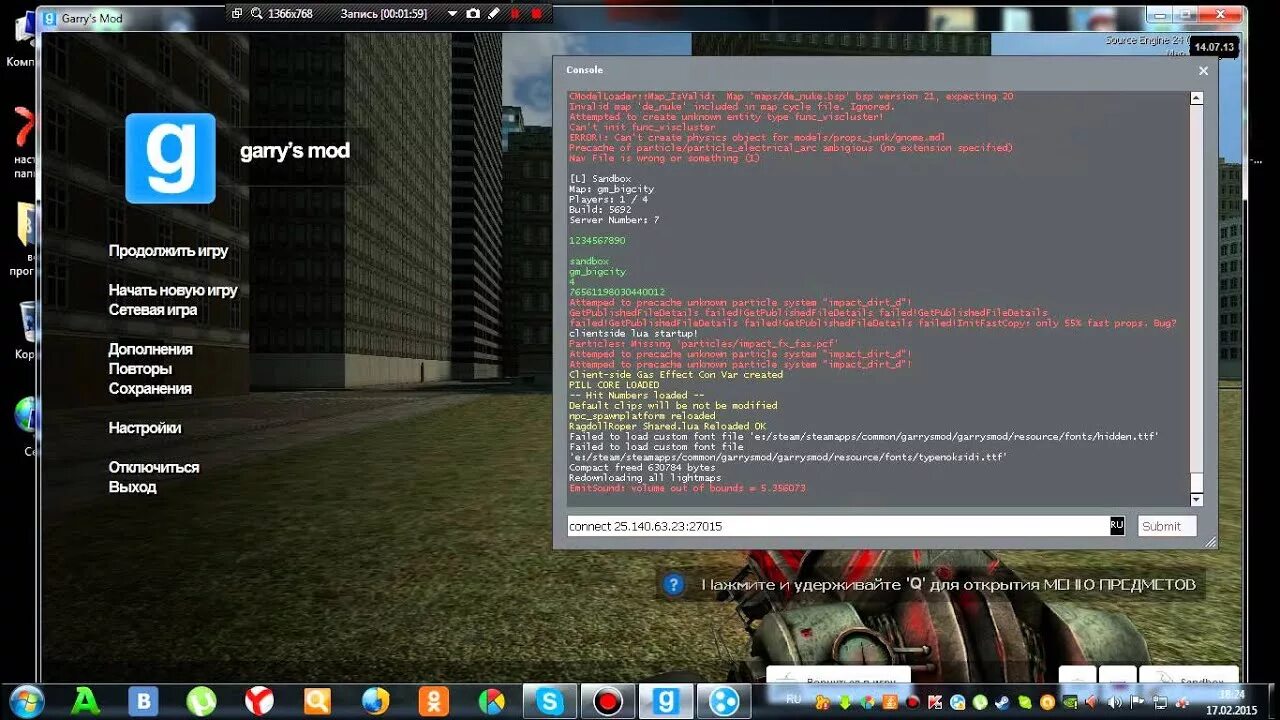Open 'Сохранения' menu item
This screenshot has width=1280, height=720.
(x=150, y=388)
